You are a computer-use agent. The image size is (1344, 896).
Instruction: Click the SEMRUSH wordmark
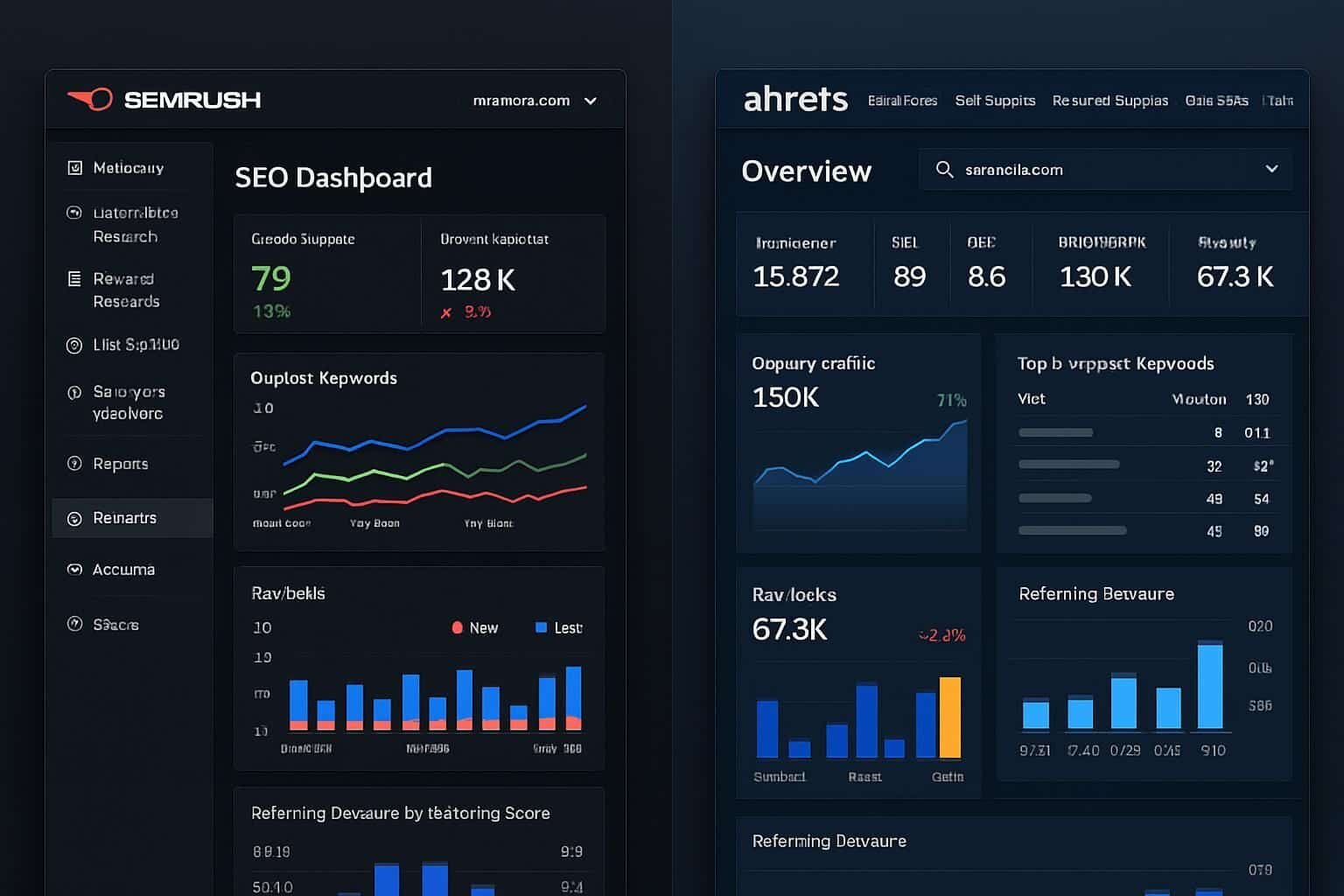(192, 100)
